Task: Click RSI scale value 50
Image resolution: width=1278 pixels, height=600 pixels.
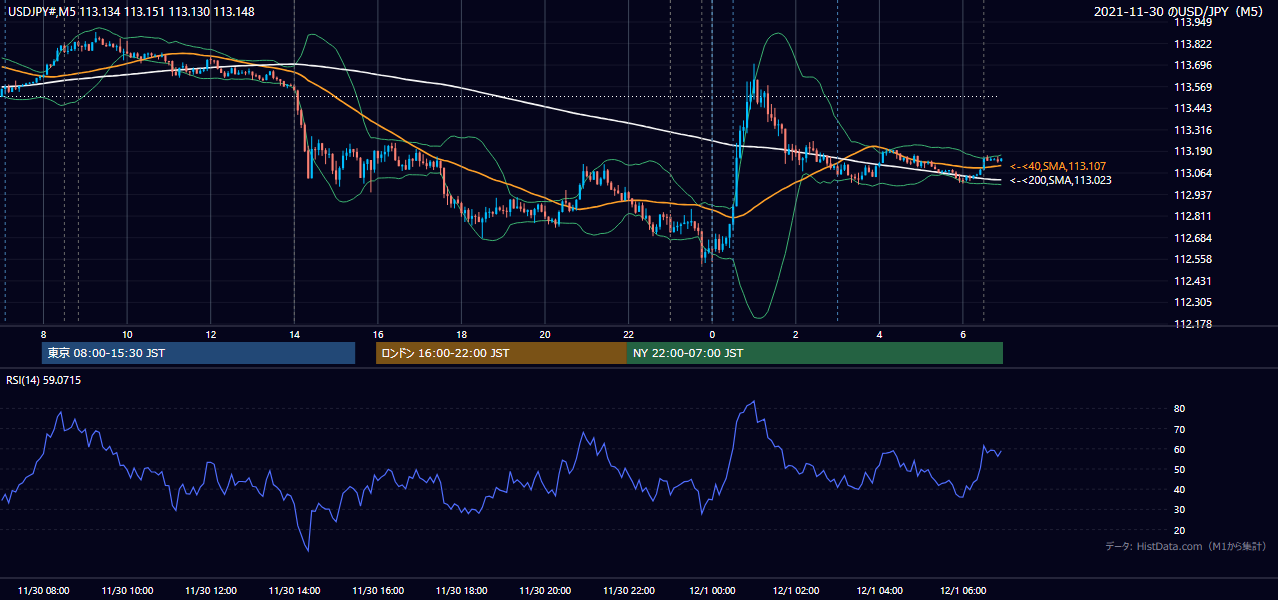Action: click(1180, 469)
